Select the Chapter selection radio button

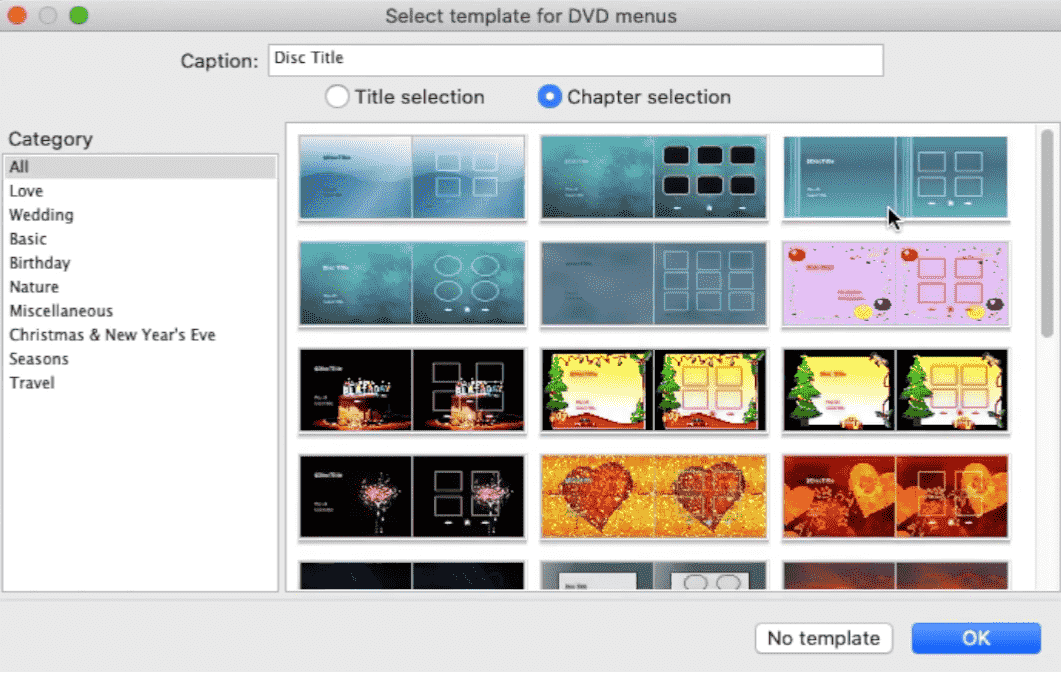click(x=549, y=97)
